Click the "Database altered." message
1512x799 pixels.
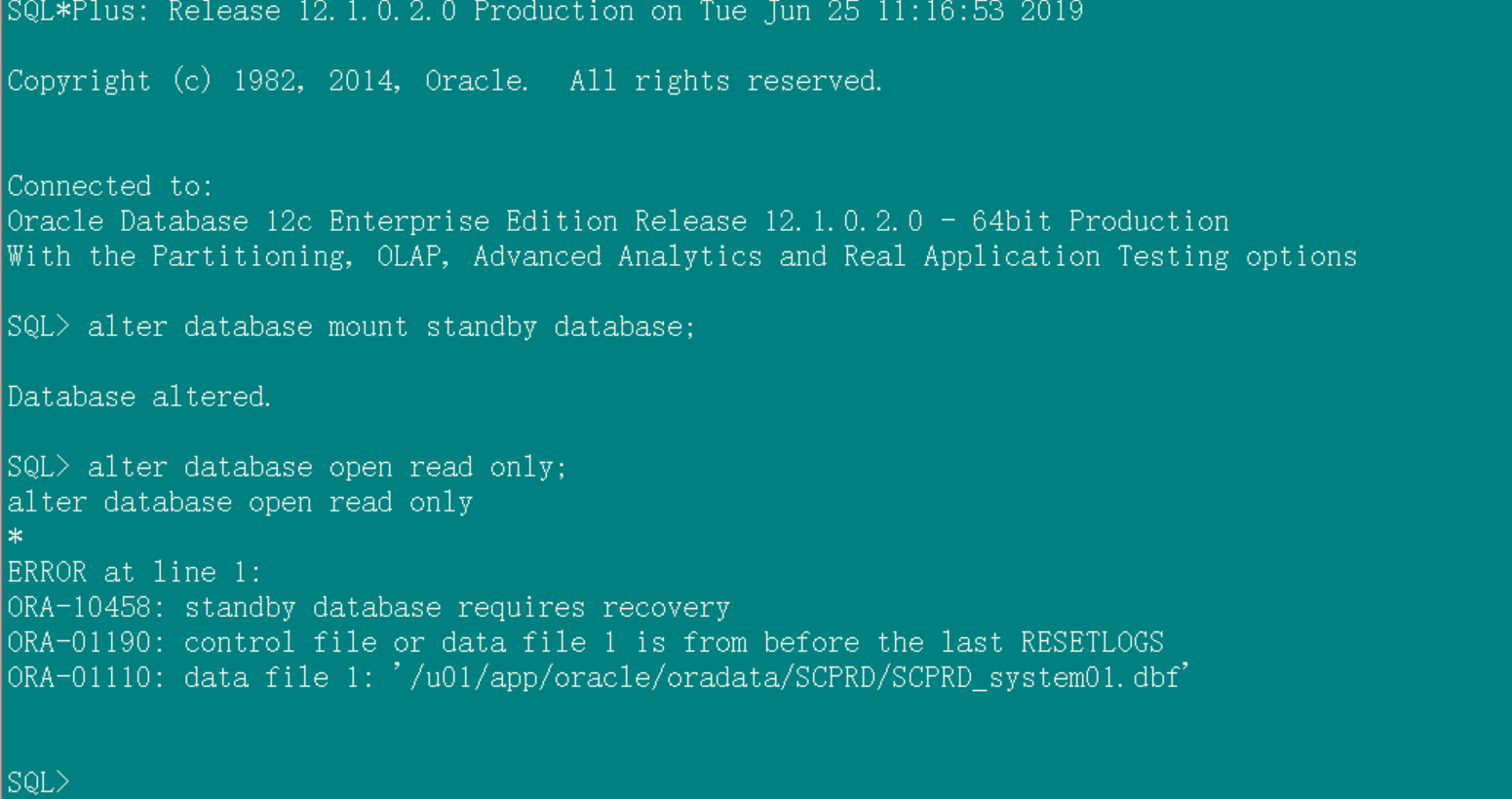pos(138,397)
